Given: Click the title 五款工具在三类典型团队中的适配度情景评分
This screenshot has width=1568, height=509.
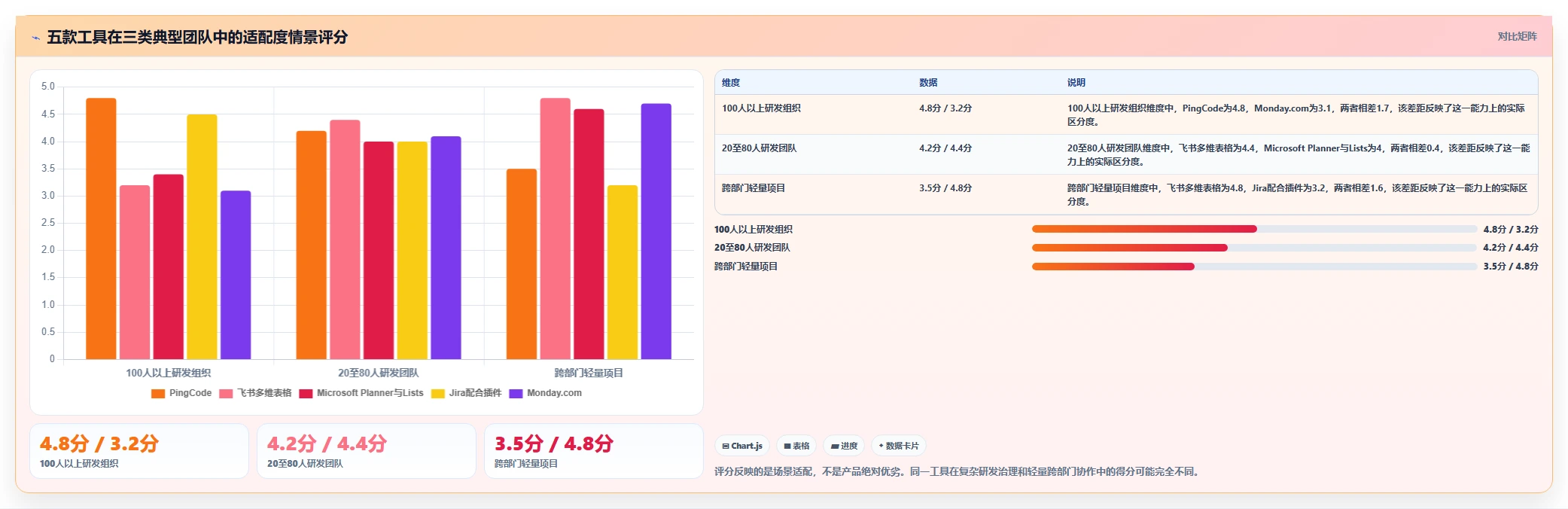Looking at the screenshot, I should click(x=197, y=37).
